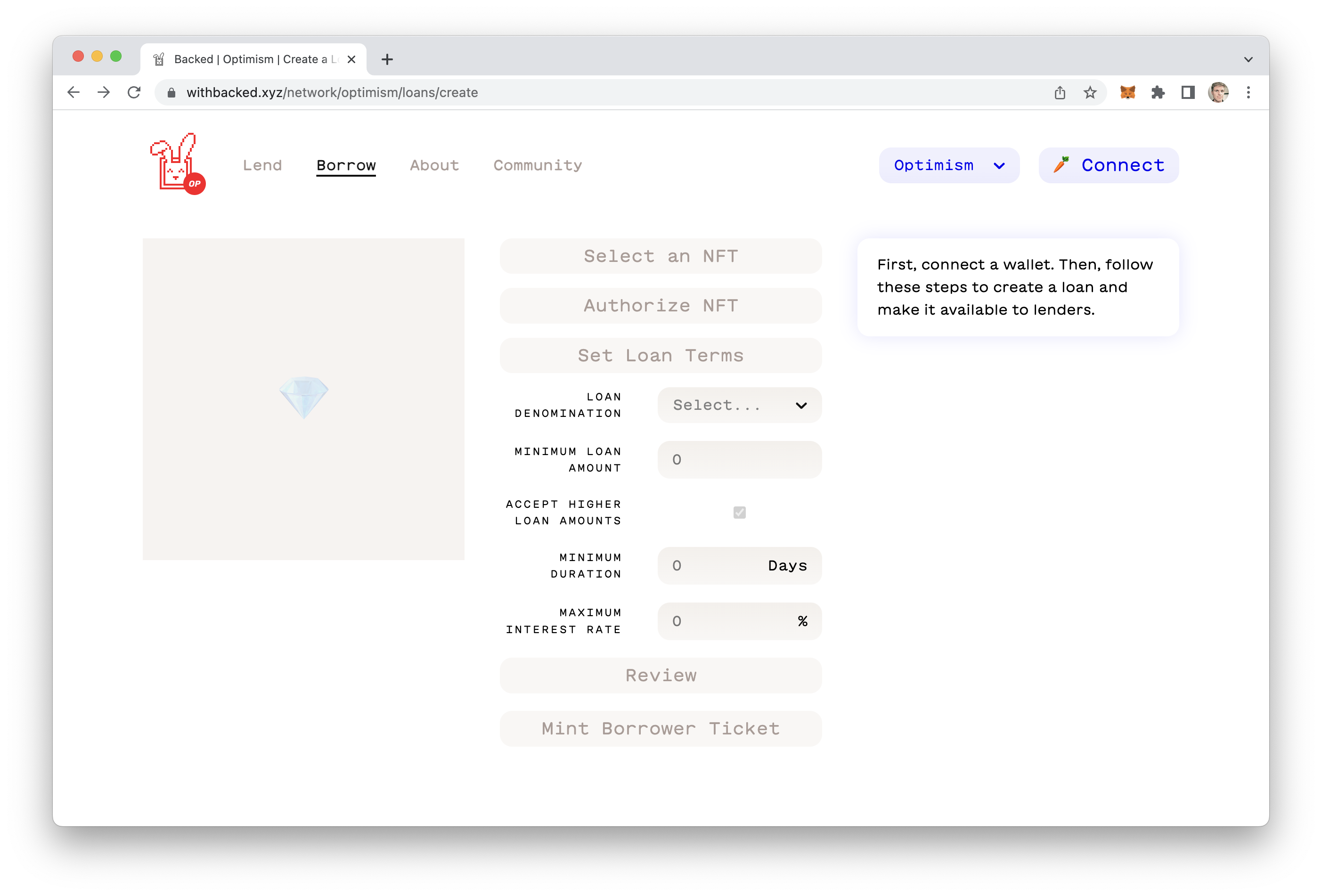Image resolution: width=1322 pixels, height=896 pixels.
Task: Open the Extensions puzzle icon
Action: click(x=1157, y=92)
